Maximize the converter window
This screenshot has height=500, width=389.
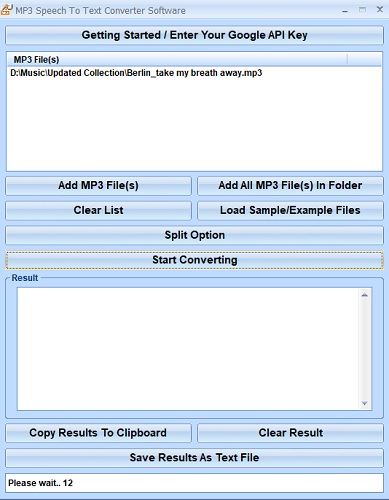[362, 10]
